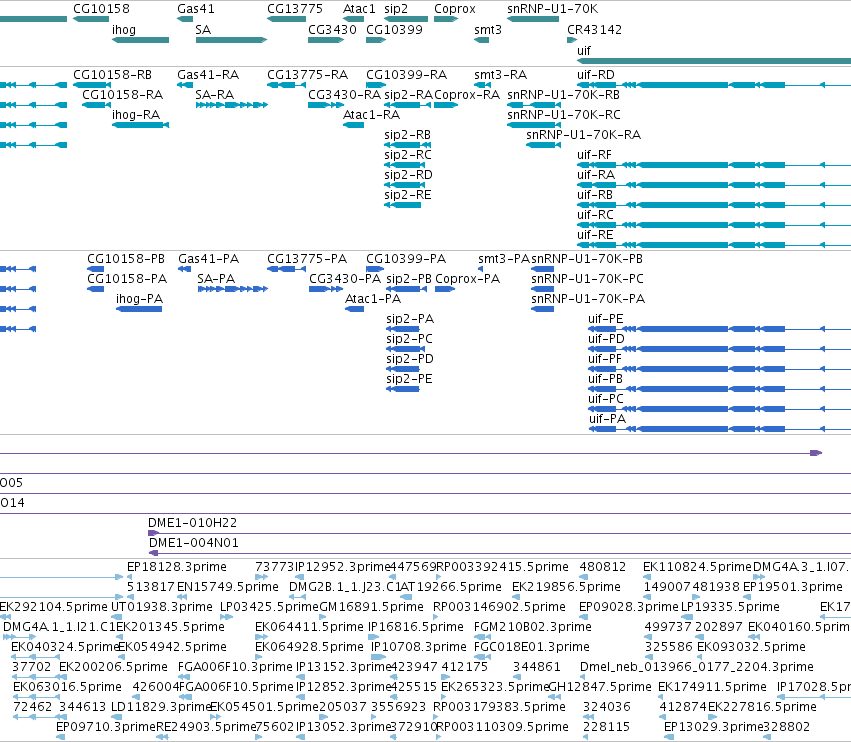
Task: Select transcript ihog-RA
Action: 141,125
